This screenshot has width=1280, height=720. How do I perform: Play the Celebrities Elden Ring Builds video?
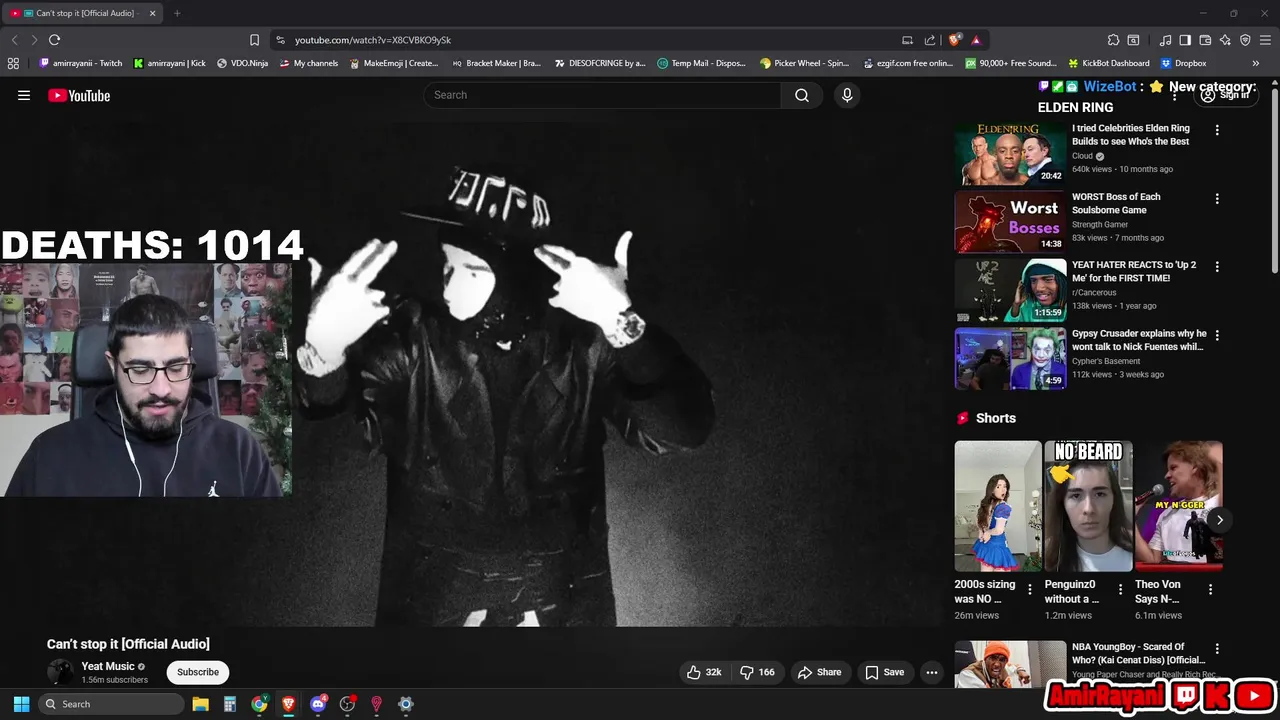[x=1010, y=154]
